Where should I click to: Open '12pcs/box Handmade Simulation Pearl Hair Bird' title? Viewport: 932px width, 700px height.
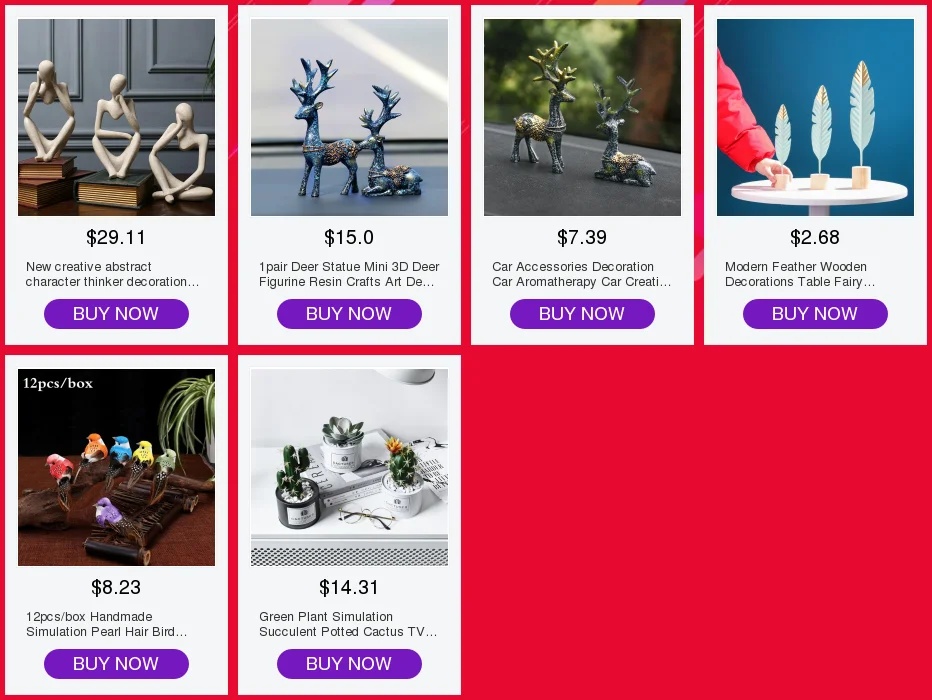pos(106,624)
